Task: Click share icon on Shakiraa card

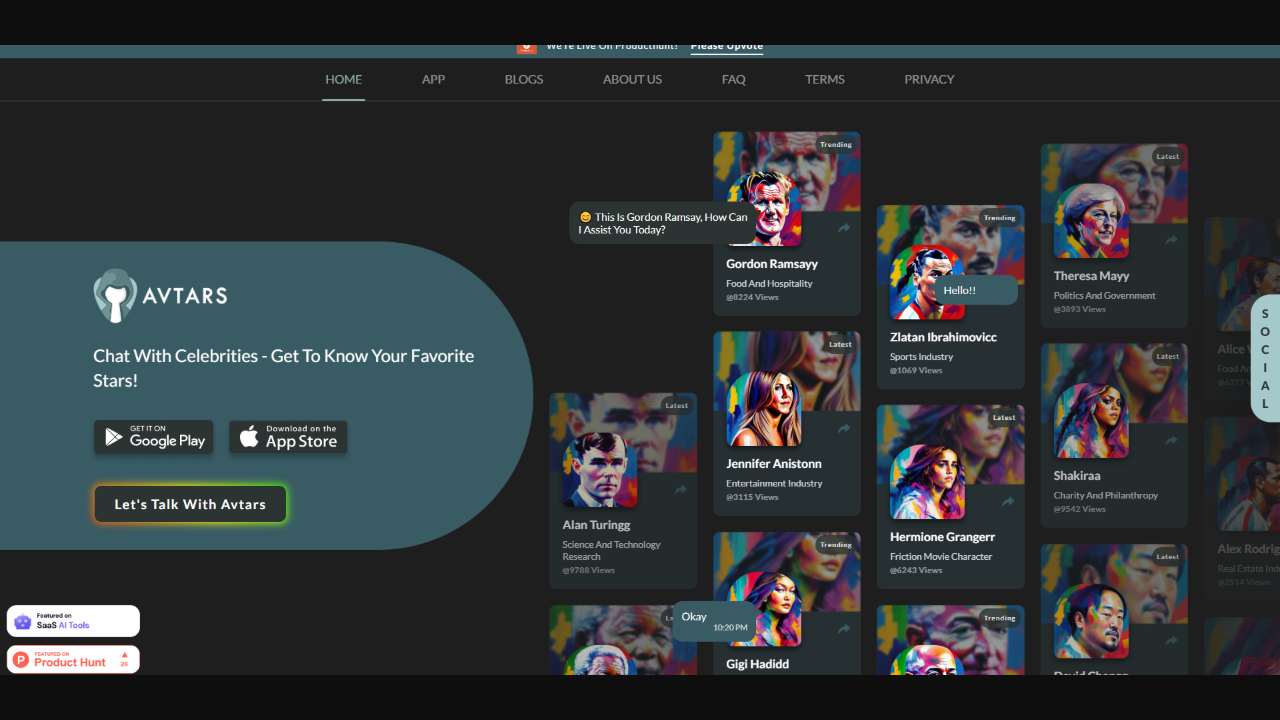Action: tap(1171, 440)
